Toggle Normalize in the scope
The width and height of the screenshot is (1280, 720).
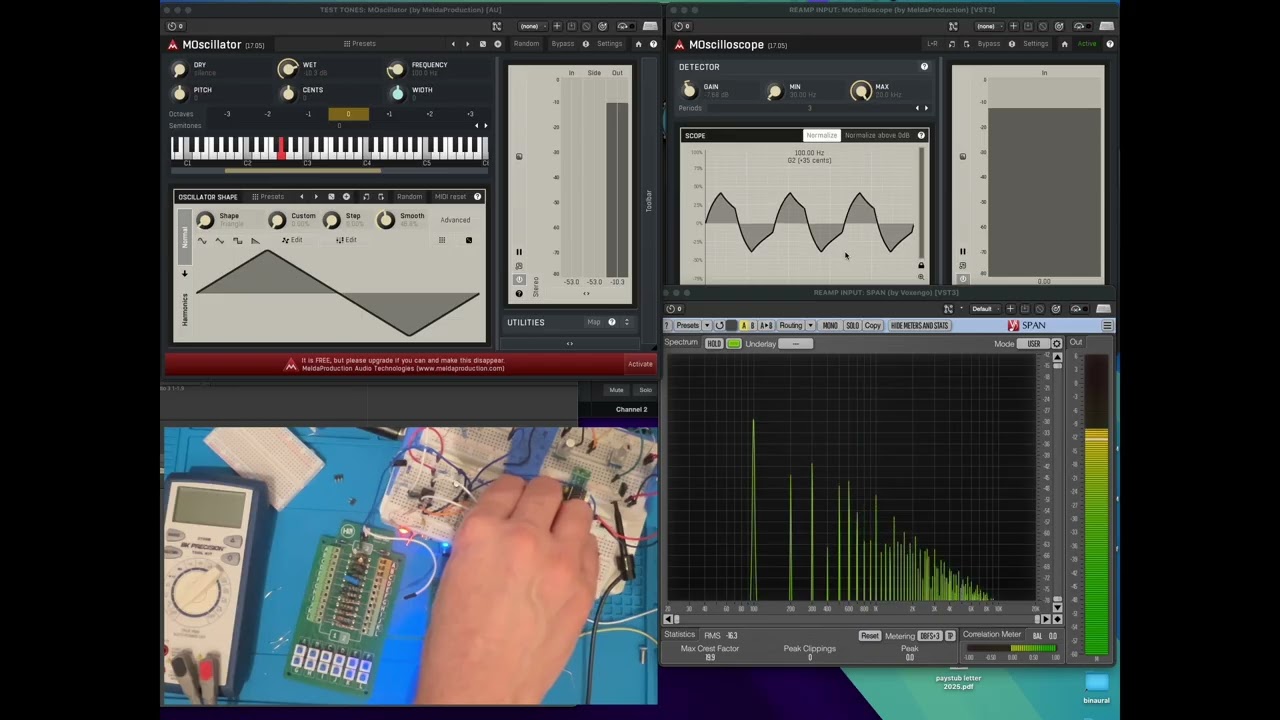(x=822, y=135)
